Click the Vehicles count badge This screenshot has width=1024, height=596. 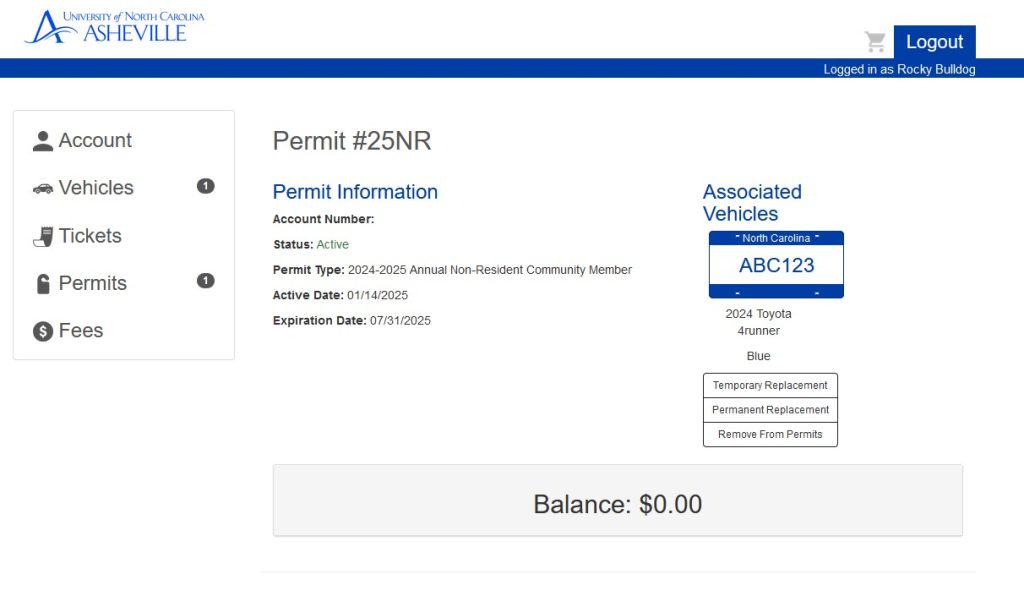pyautogui.click(x=206, y=186)
